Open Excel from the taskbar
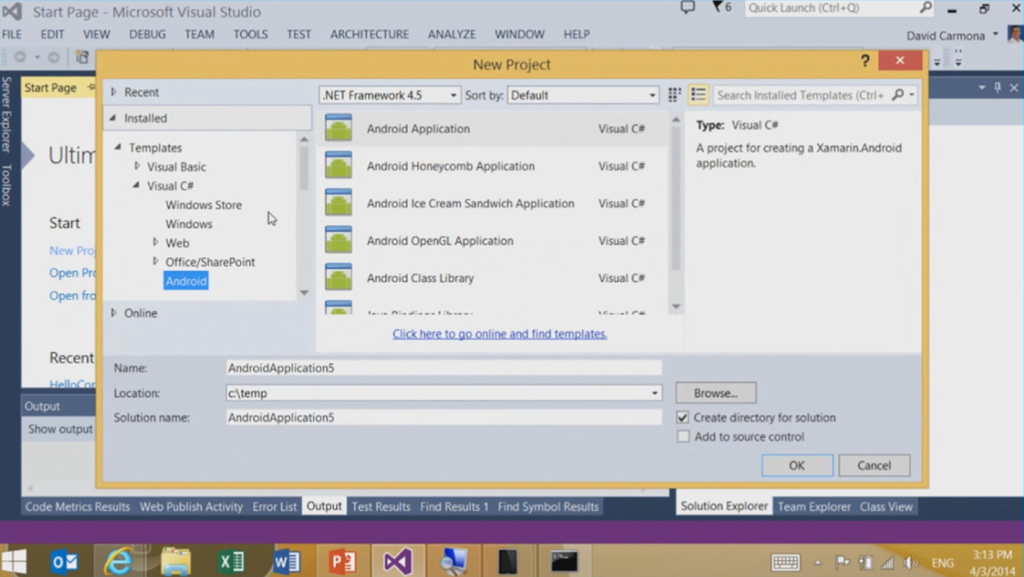The image size is (1024, 577). point(231,561)
